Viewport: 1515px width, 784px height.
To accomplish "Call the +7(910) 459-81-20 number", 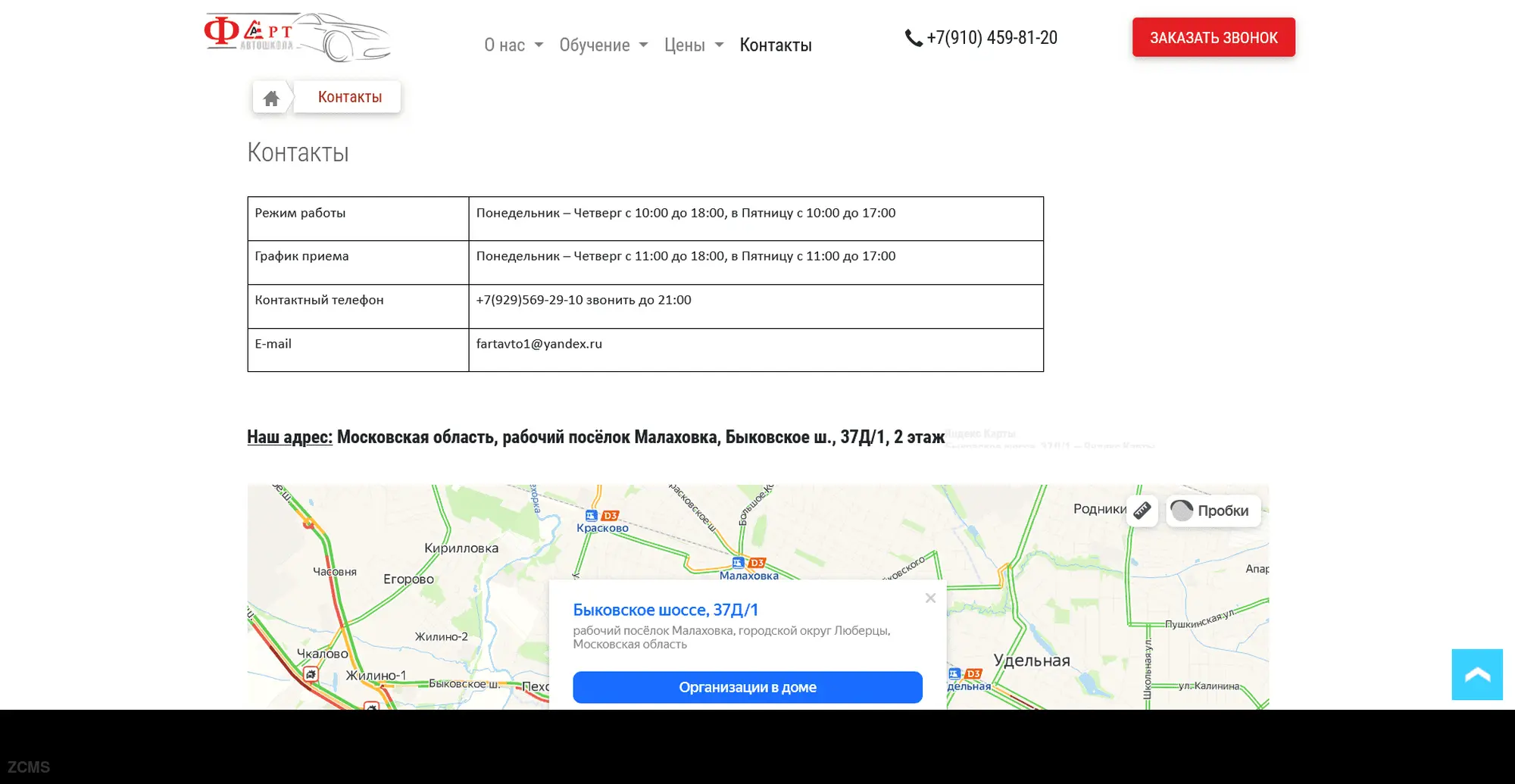I will coord(991,38).
